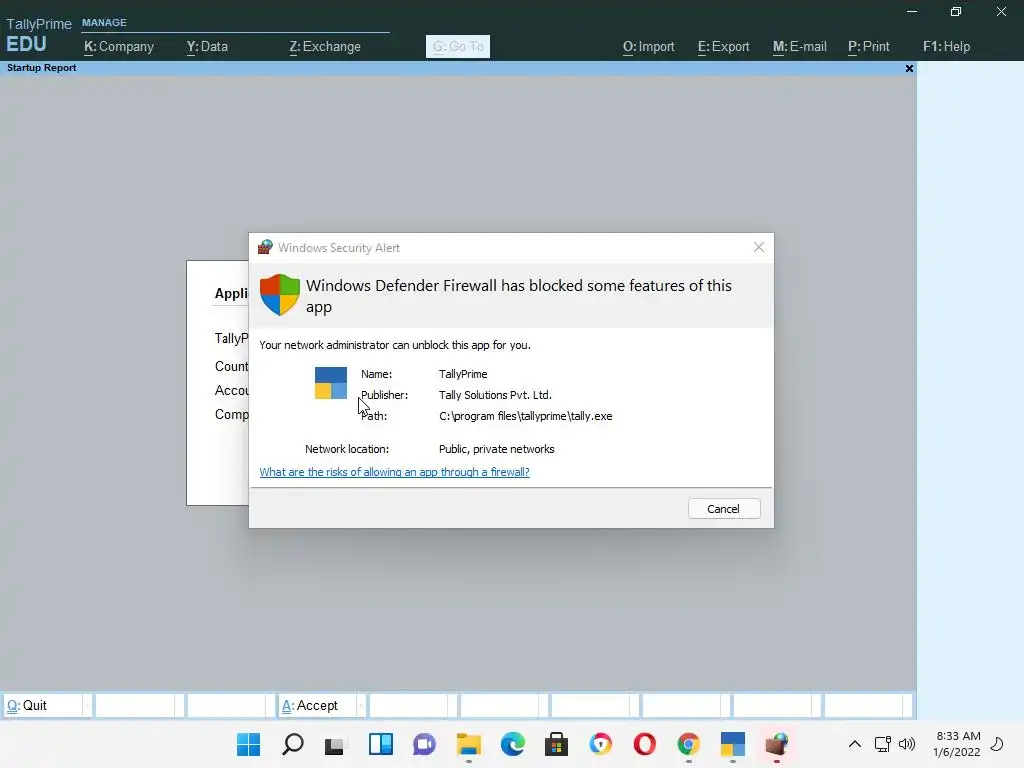Open the Windows Start menu
The width and height of the screenshot is (1024, 768).
point(248,744)
